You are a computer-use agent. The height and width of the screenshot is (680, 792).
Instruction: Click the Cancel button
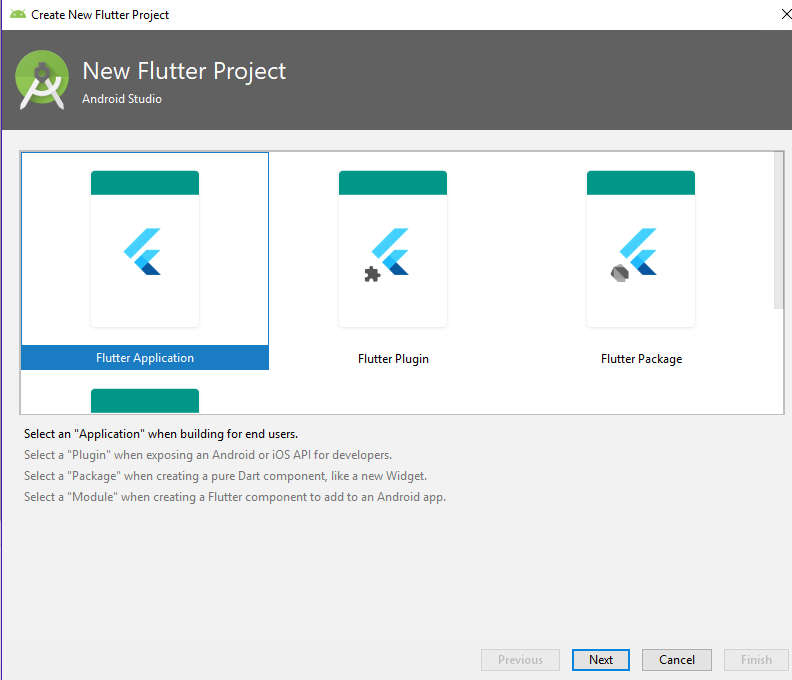click(x=677, y=660)
